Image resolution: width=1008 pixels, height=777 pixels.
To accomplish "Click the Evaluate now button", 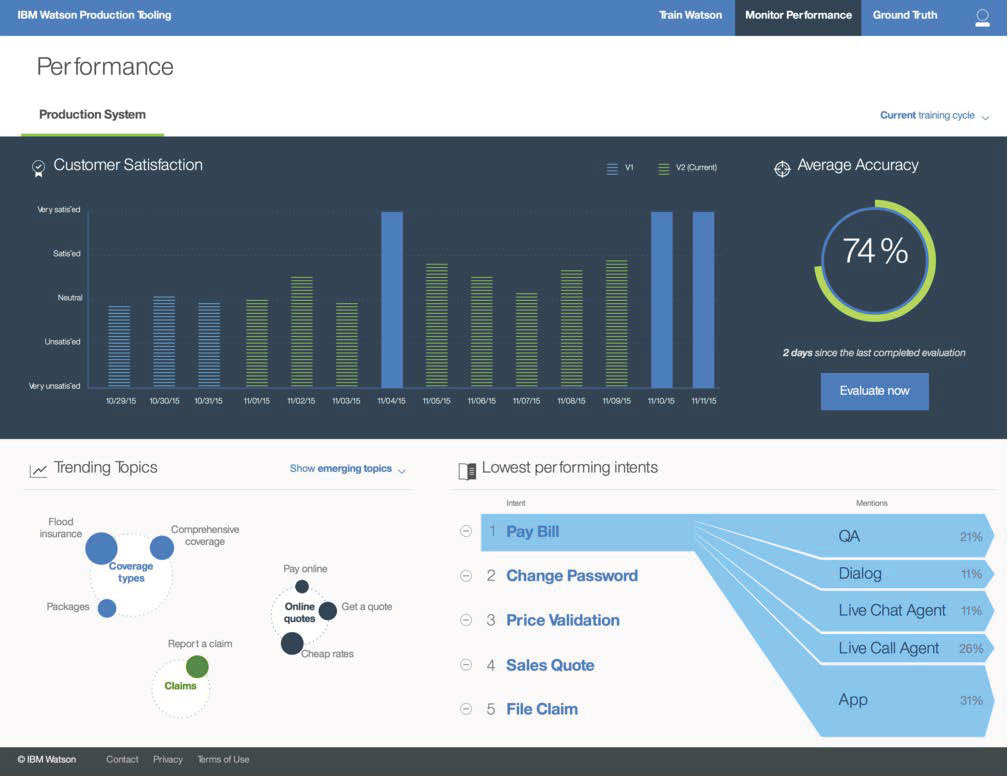I will click(874, 391).
